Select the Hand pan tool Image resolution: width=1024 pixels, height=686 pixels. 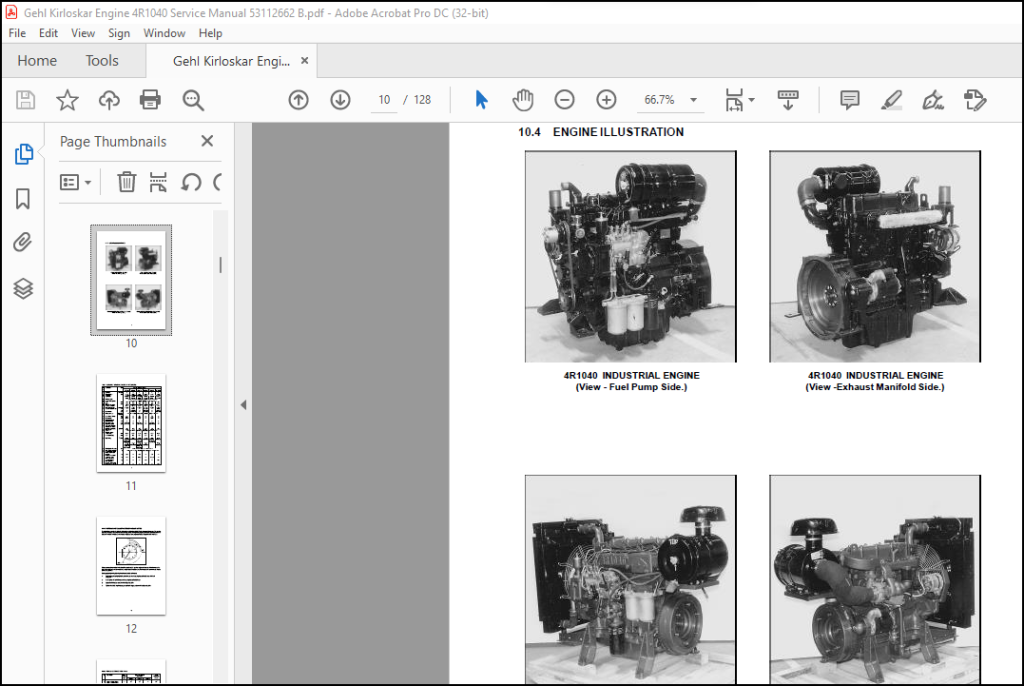point(522,100)
